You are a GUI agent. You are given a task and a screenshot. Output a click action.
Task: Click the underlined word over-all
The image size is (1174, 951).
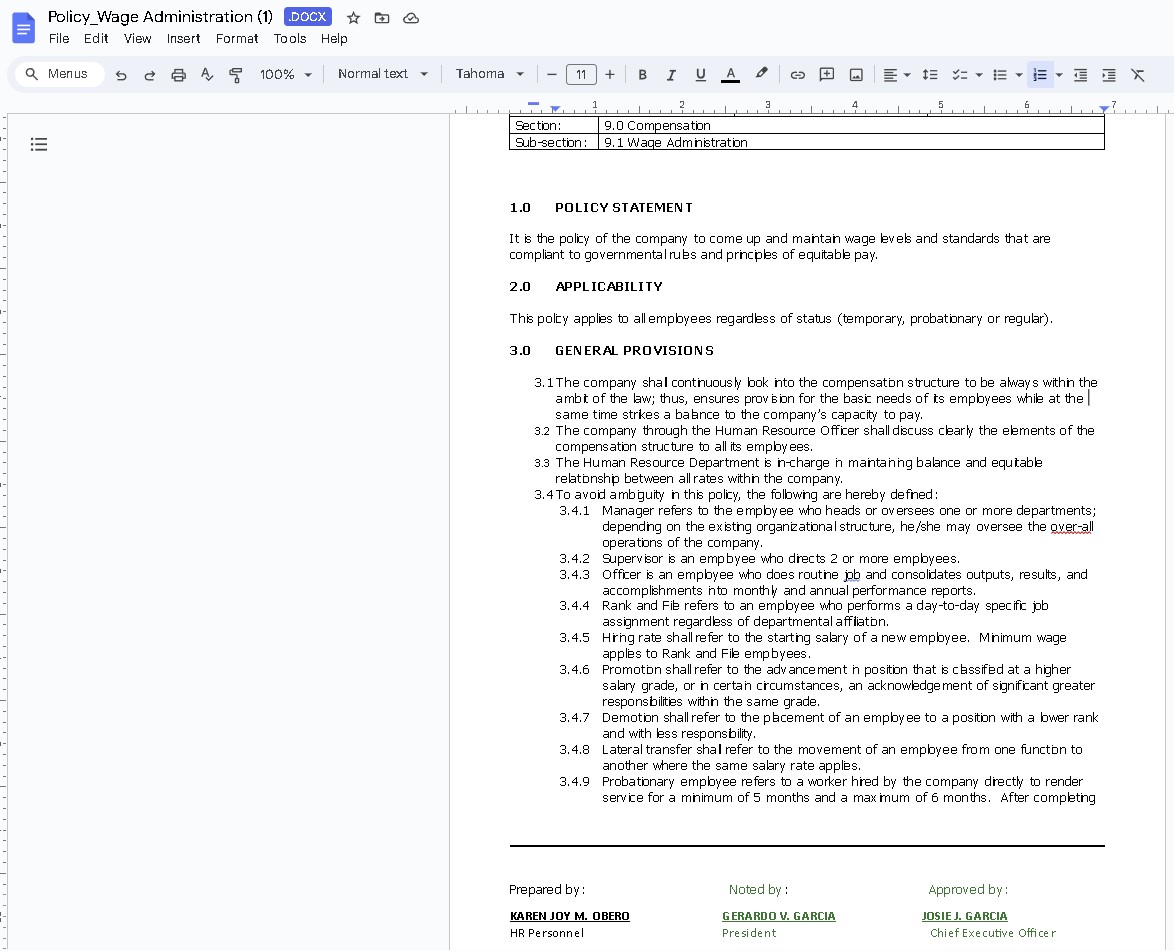point(1071,526)
